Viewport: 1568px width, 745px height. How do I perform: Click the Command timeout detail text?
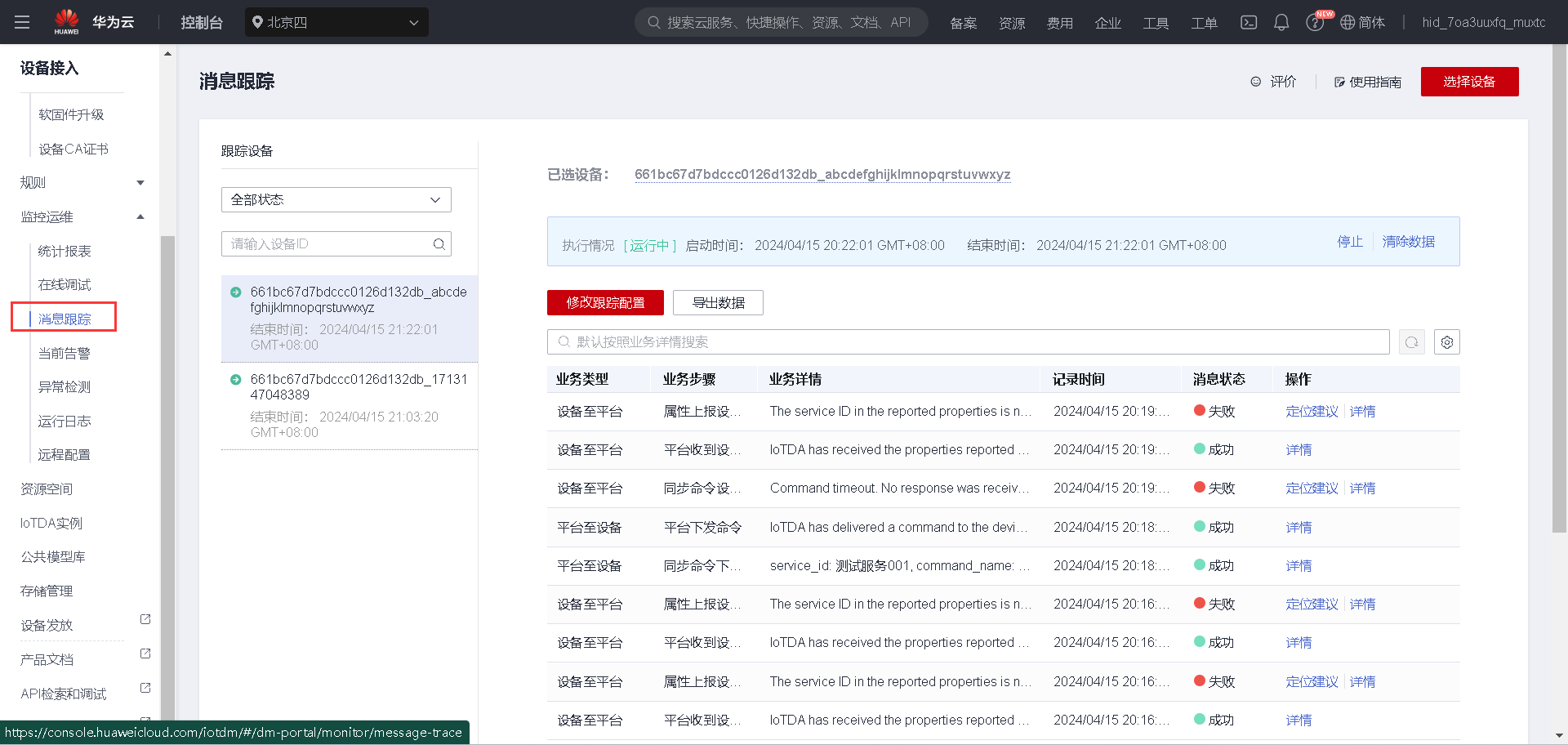coord(900,488)
